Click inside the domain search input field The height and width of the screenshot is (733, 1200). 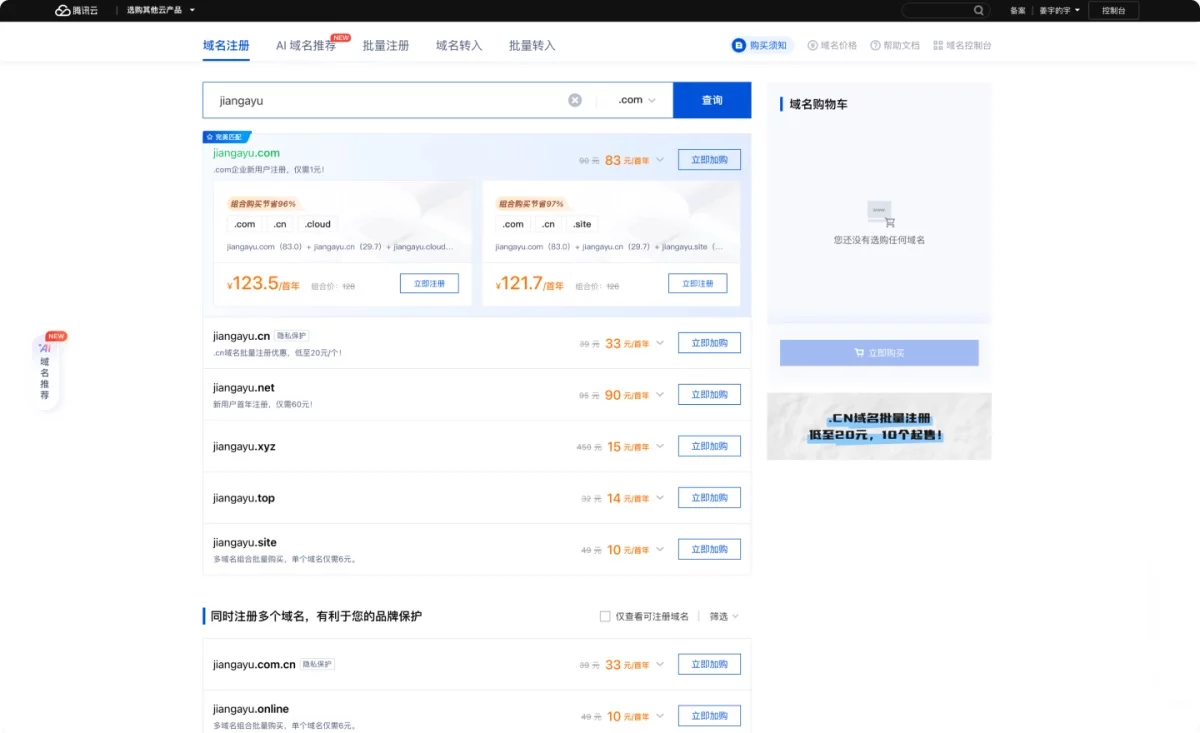click(390, 100)
